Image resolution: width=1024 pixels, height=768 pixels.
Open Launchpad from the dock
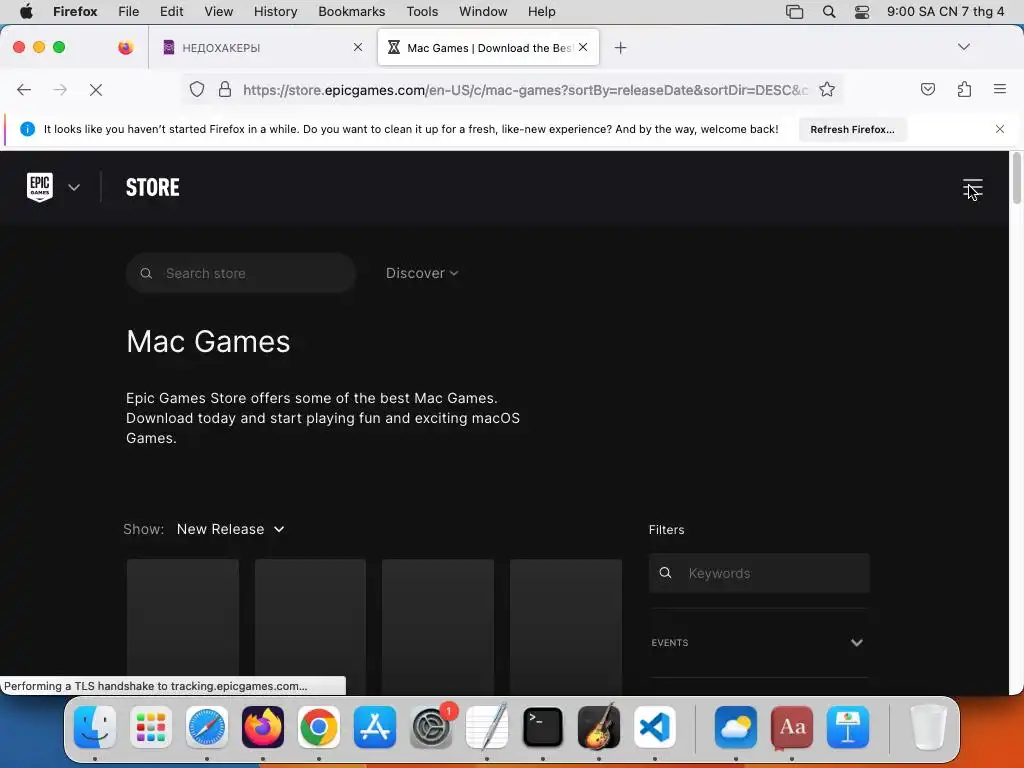coord(151,727)
